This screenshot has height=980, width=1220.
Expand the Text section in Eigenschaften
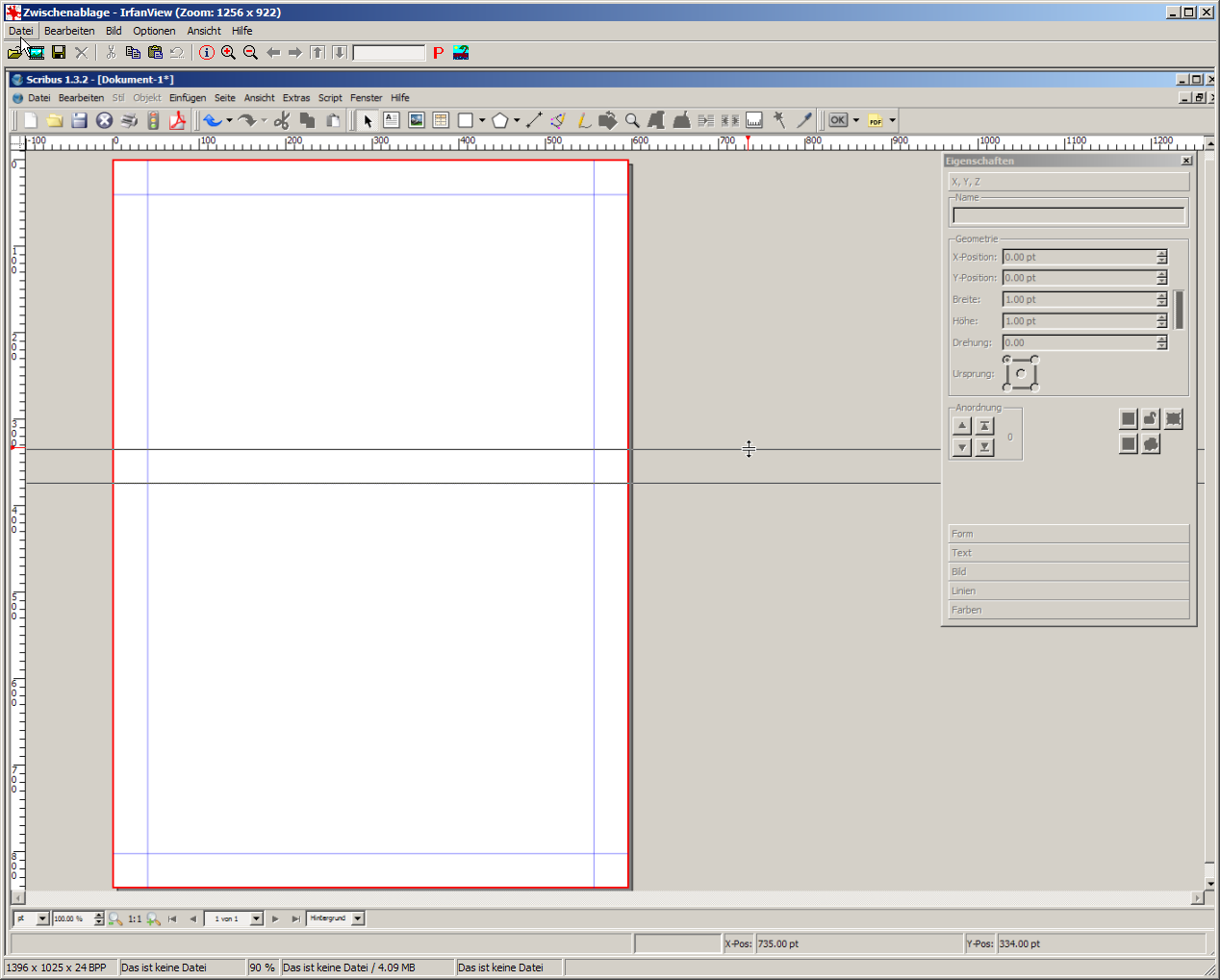point(1068,553)
